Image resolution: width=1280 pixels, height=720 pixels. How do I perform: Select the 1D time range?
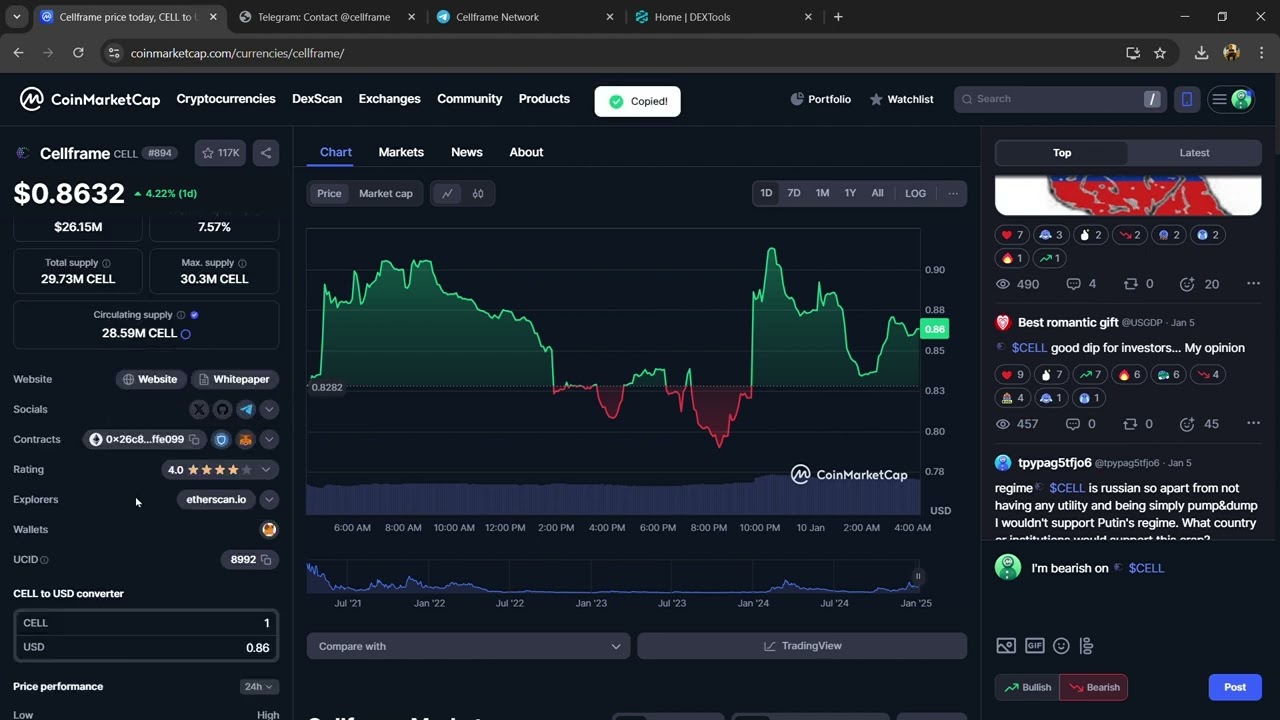pos(766,193)
